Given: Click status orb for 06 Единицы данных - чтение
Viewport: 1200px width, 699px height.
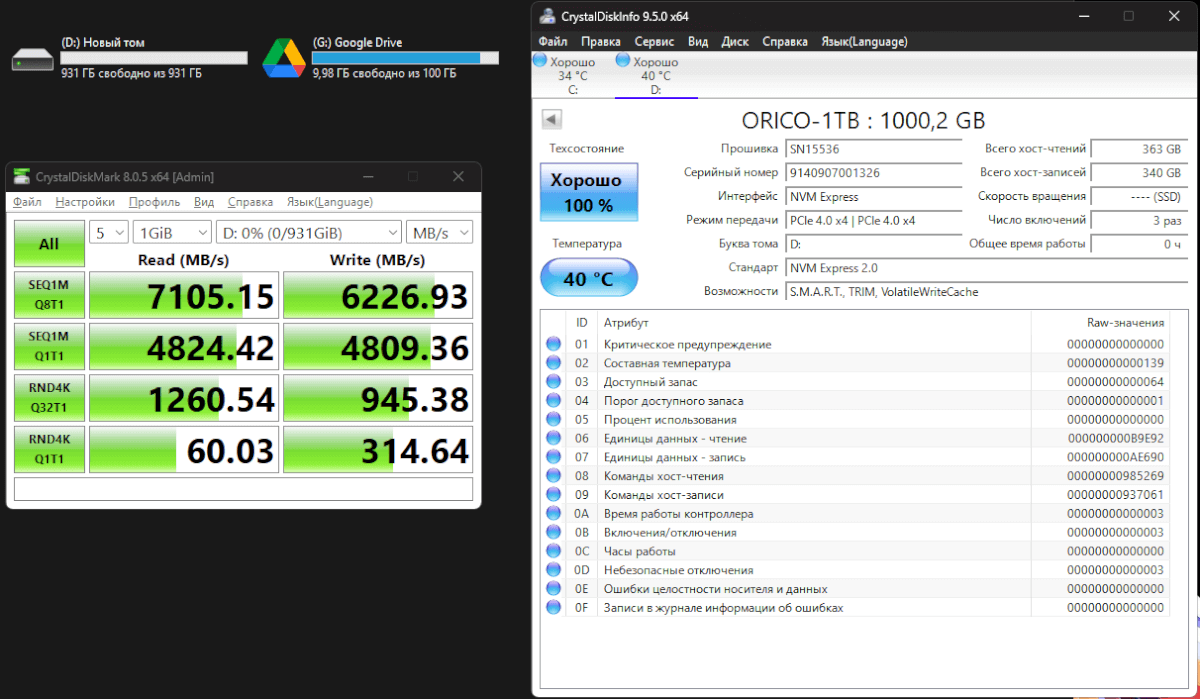Looking at the screenshot, I should click(553, 438).
